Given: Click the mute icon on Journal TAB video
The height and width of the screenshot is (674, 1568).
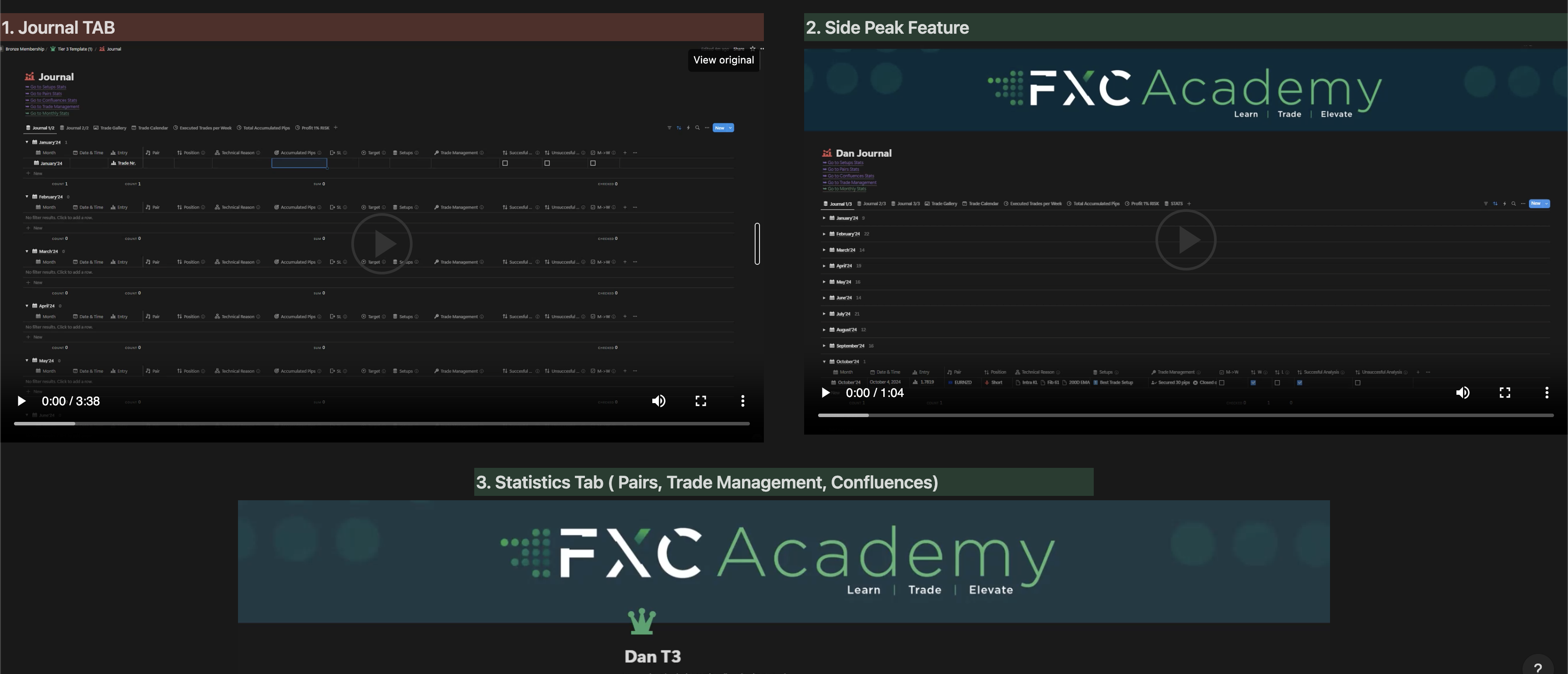Looking at the screenshot, I should [x=658, y=400].
